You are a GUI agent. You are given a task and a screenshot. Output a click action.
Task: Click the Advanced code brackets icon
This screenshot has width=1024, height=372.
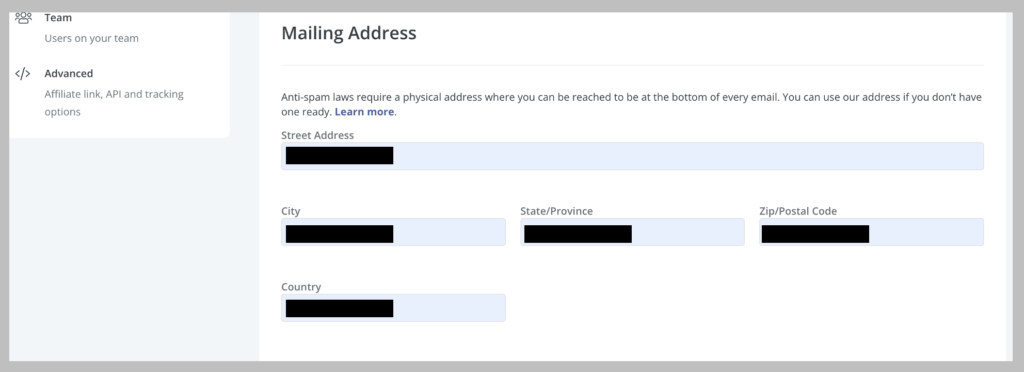pyautogui.click(x=23, y=73)
